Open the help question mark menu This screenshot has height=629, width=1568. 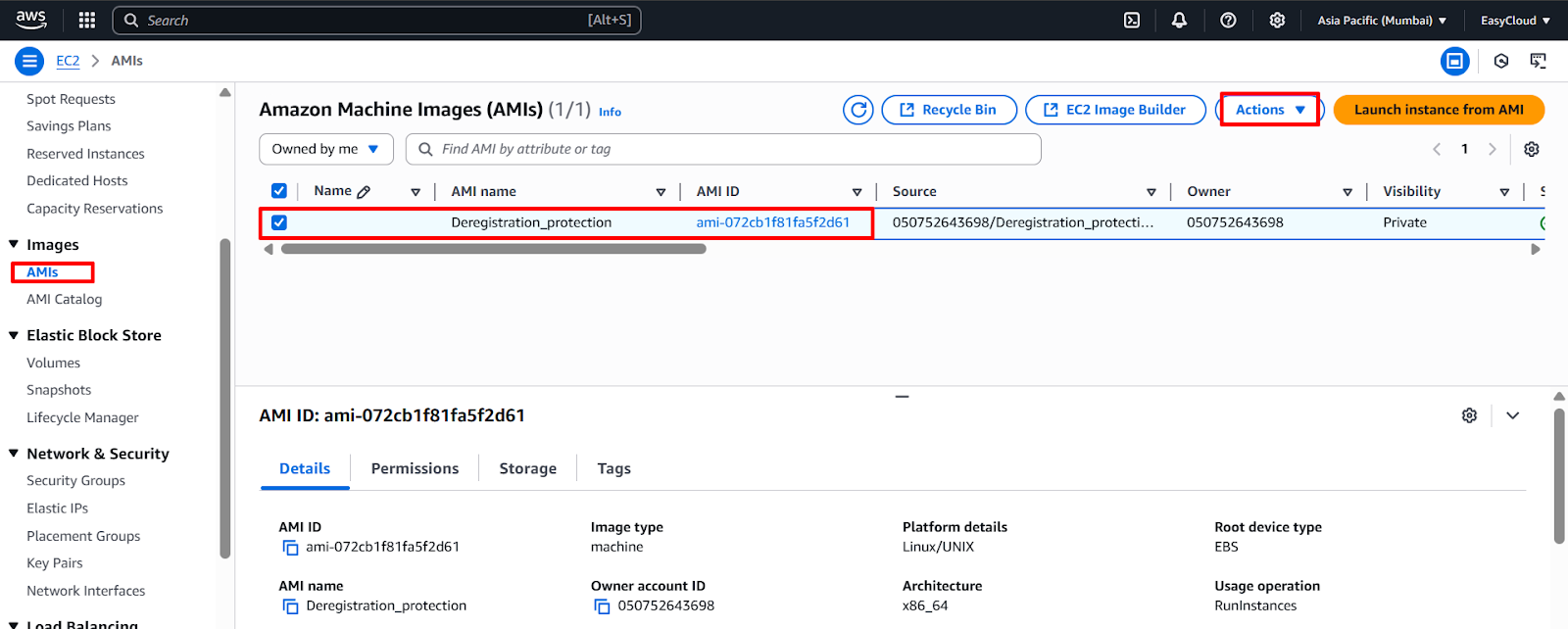pyautogui.click(x=1228, y=20)
